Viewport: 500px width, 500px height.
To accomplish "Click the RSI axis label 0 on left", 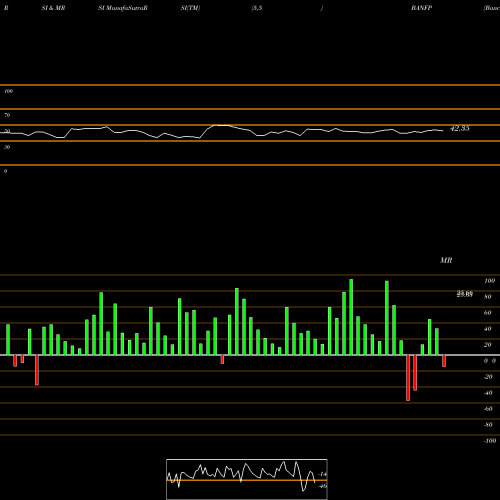I will (x=5, y=171).
